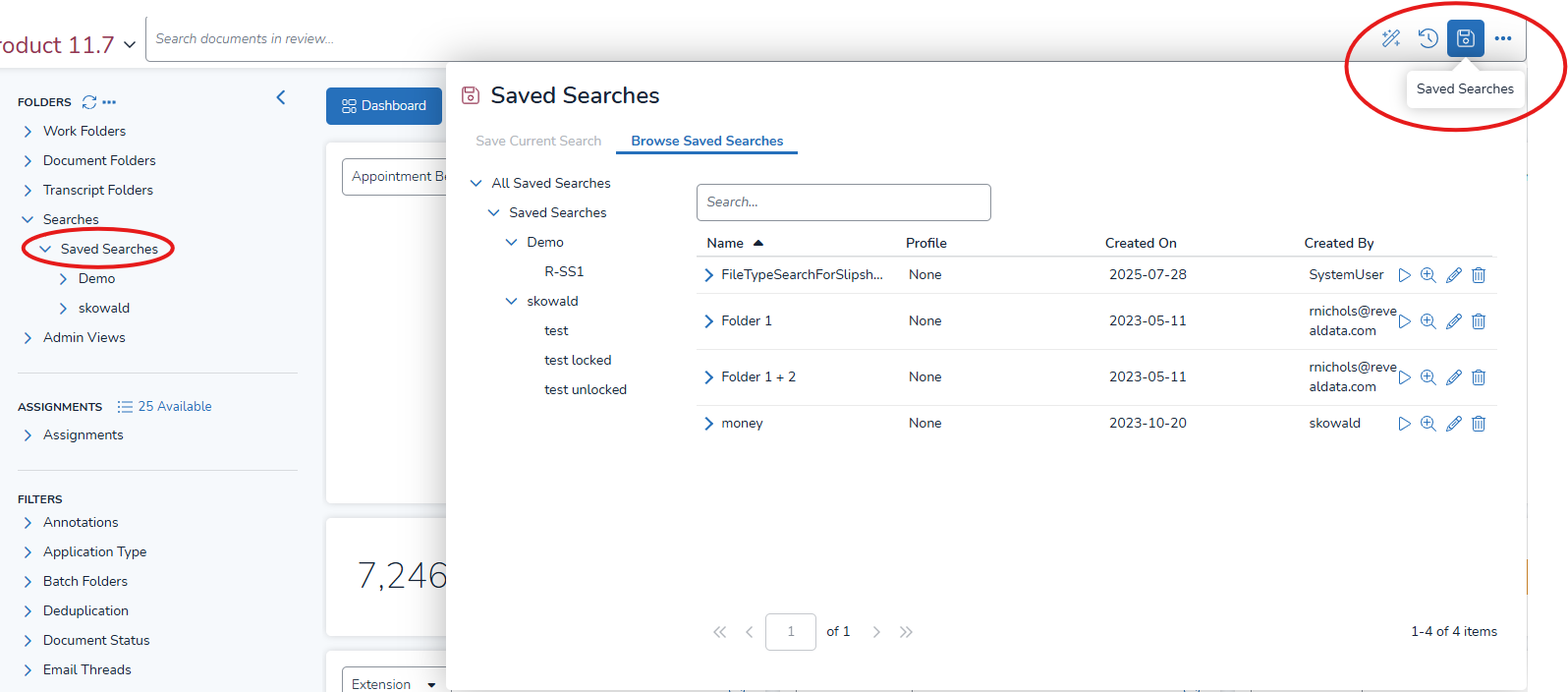Collapse the skowald folder in saved searches tree
1568x692 pixels.
click(511, 302)
